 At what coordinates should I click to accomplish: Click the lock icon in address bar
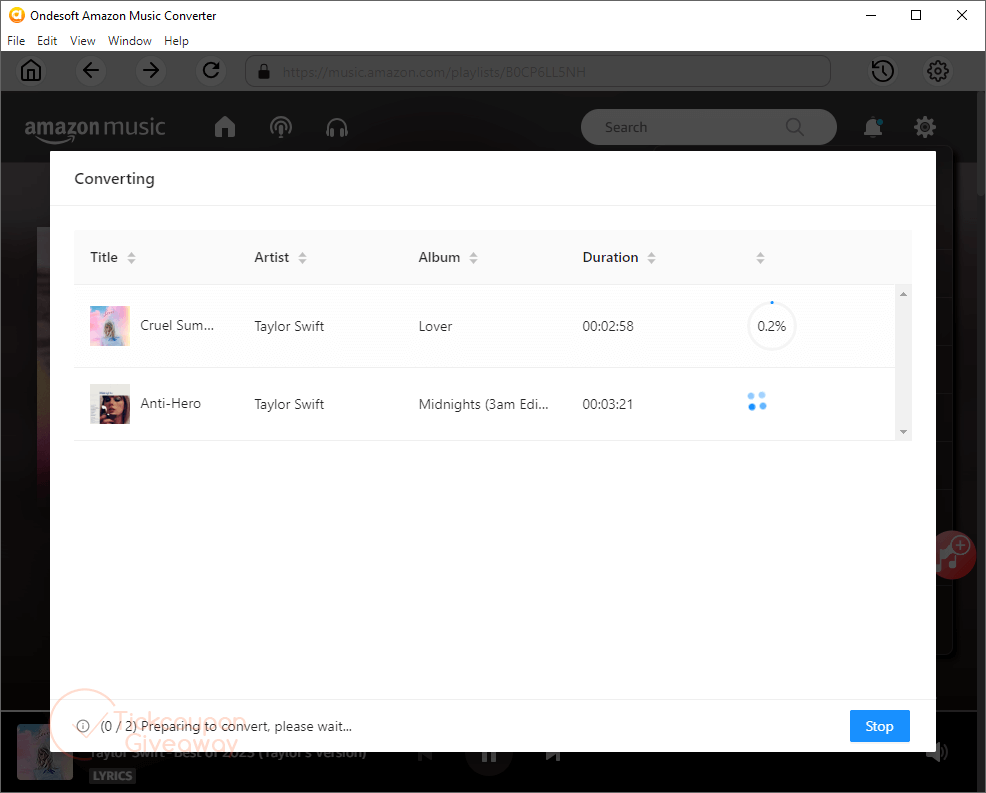point(264,71)
